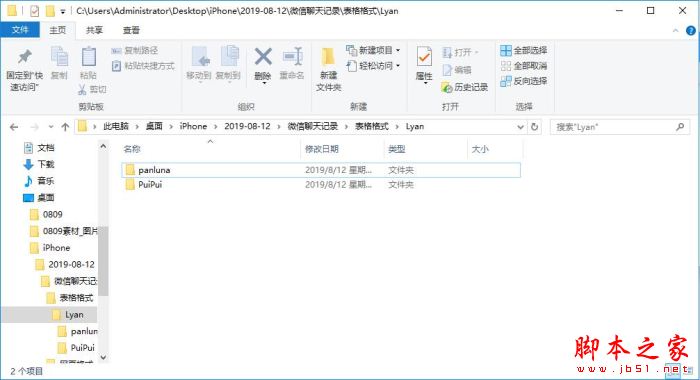Click the Open (打开) ribbon button
700x380 pixels.
pos(460,53)
